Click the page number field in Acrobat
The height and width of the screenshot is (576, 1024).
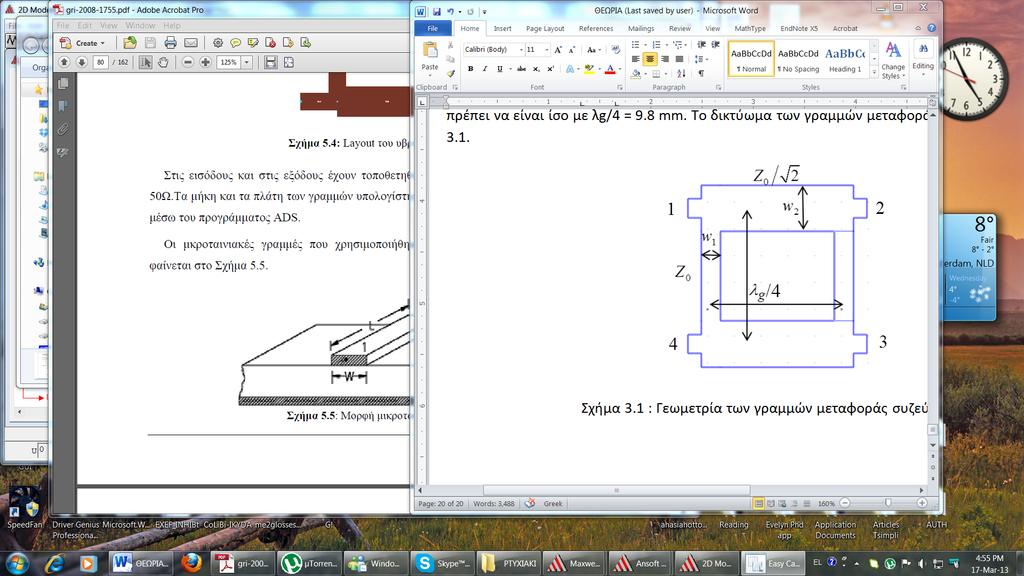pyautogui.click(x=100, y=62)
